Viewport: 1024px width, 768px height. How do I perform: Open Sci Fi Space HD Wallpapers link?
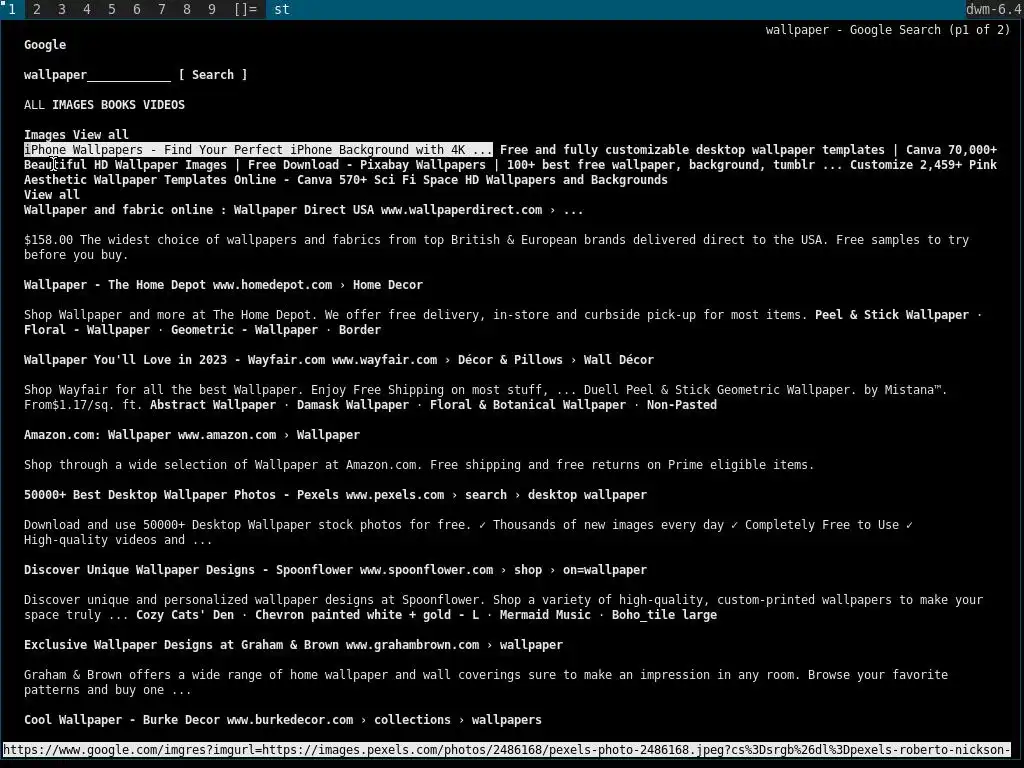[x=503, y=180]
